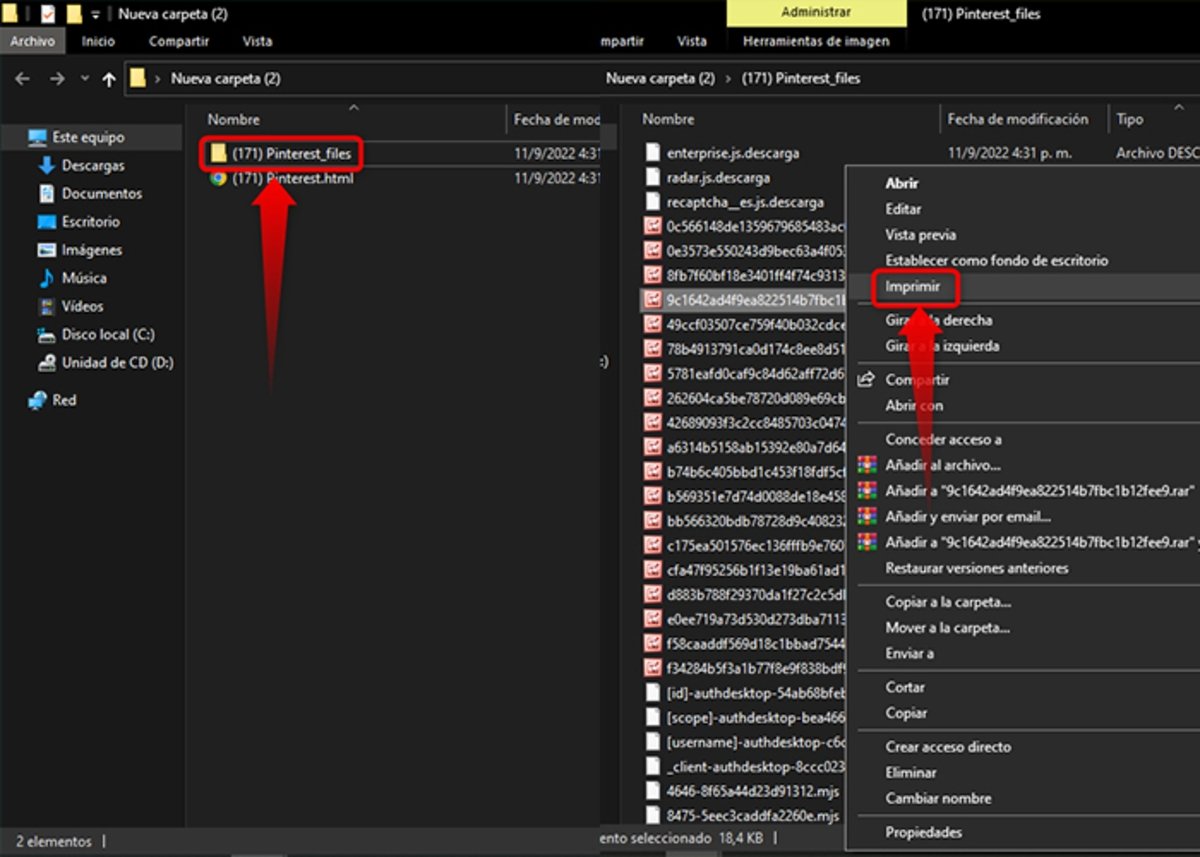Click the Imágenes pictures icon in sidebar

click(46, 250)
